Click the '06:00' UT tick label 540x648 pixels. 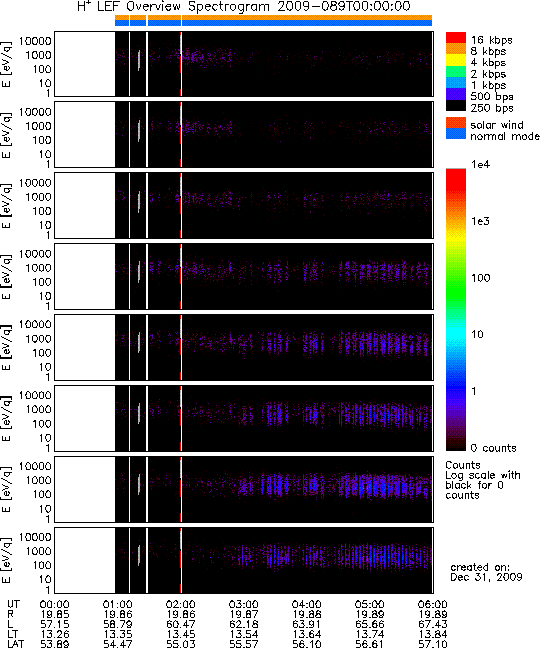(x=433, y=604)
